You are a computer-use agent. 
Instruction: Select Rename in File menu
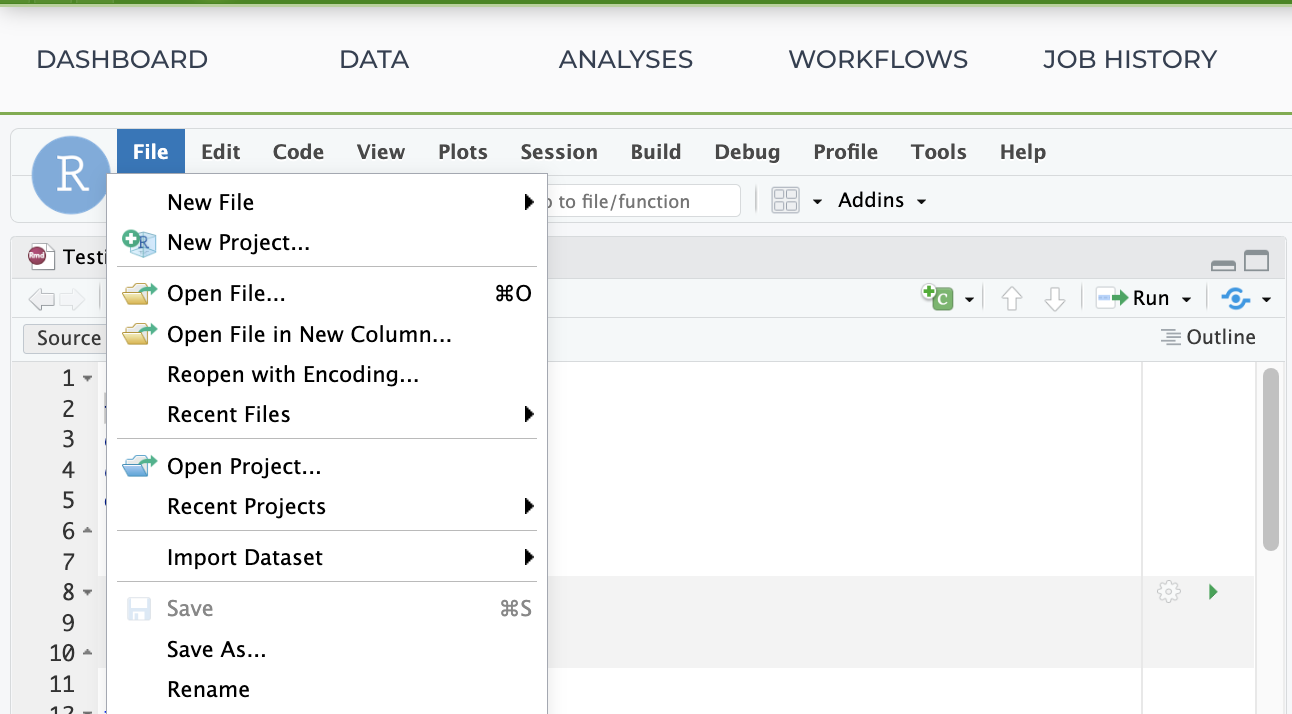pos(327,689)
